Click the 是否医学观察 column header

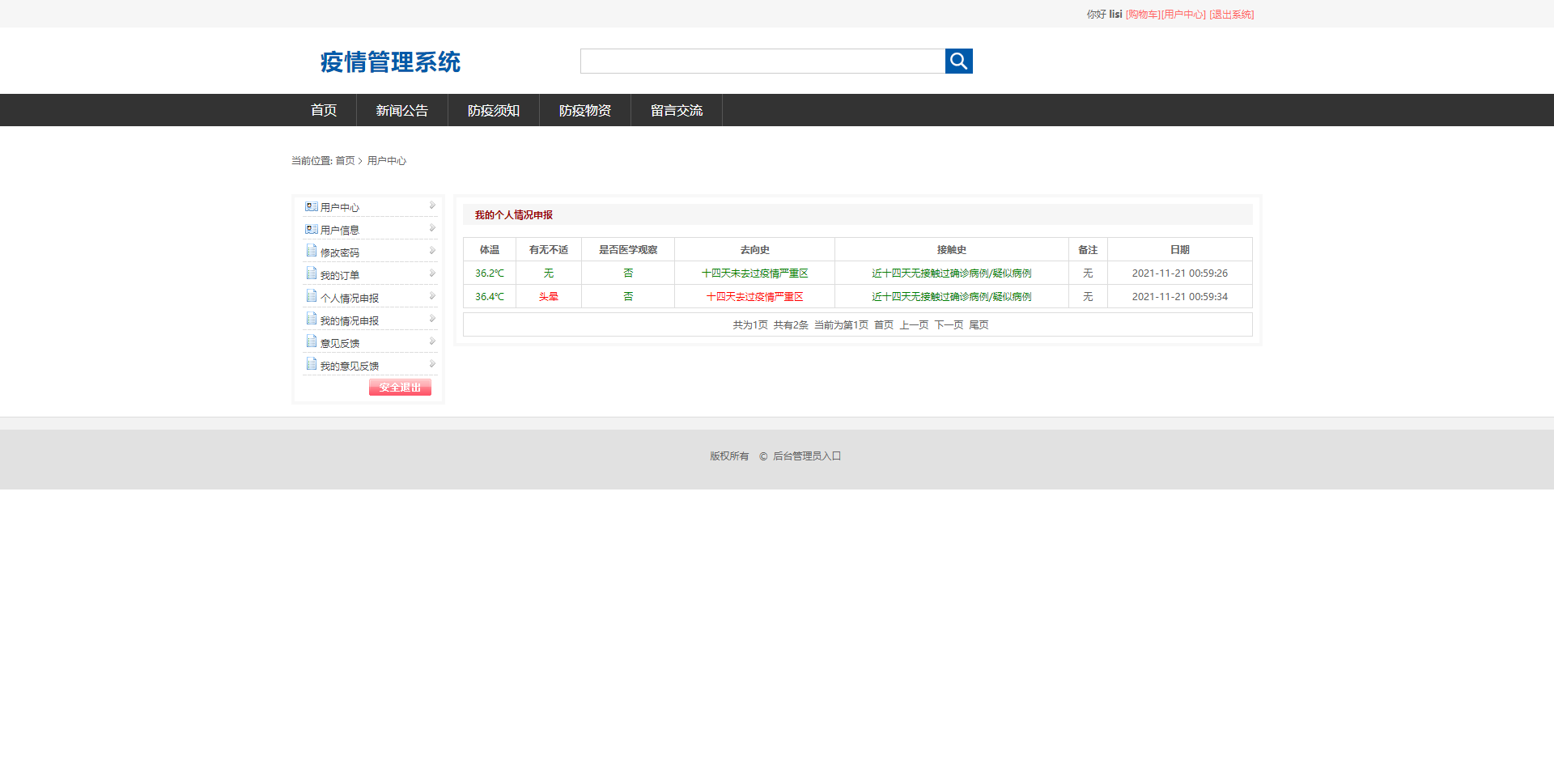click(x=628, y=250)
